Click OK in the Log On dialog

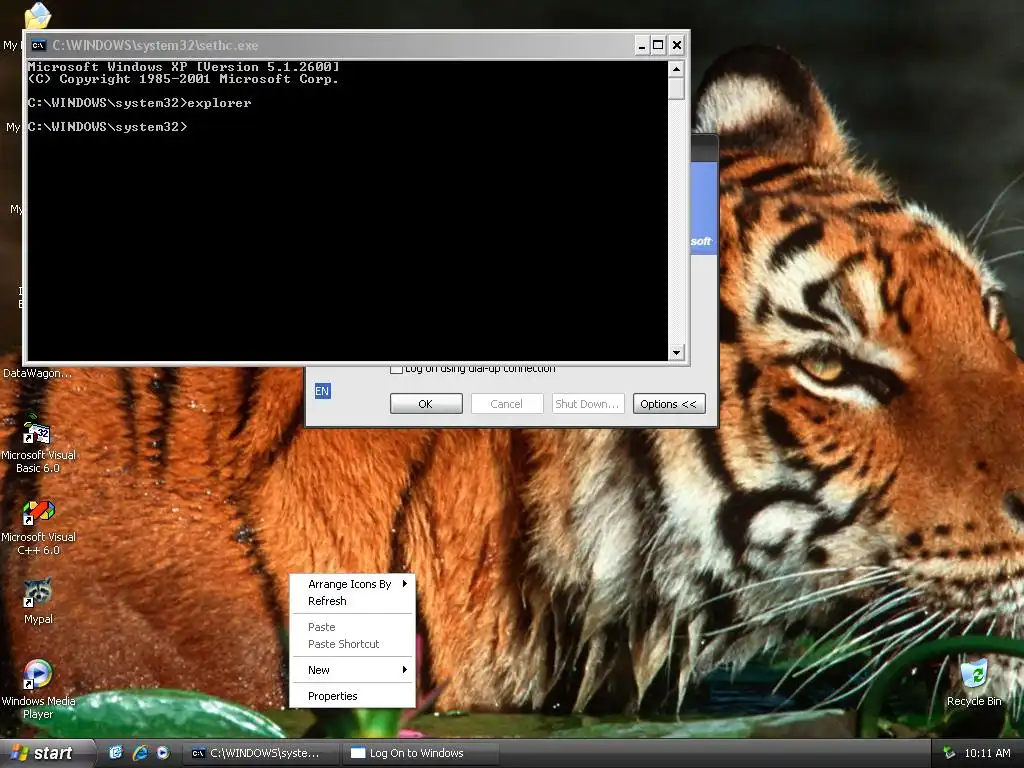tap(426, 404)
